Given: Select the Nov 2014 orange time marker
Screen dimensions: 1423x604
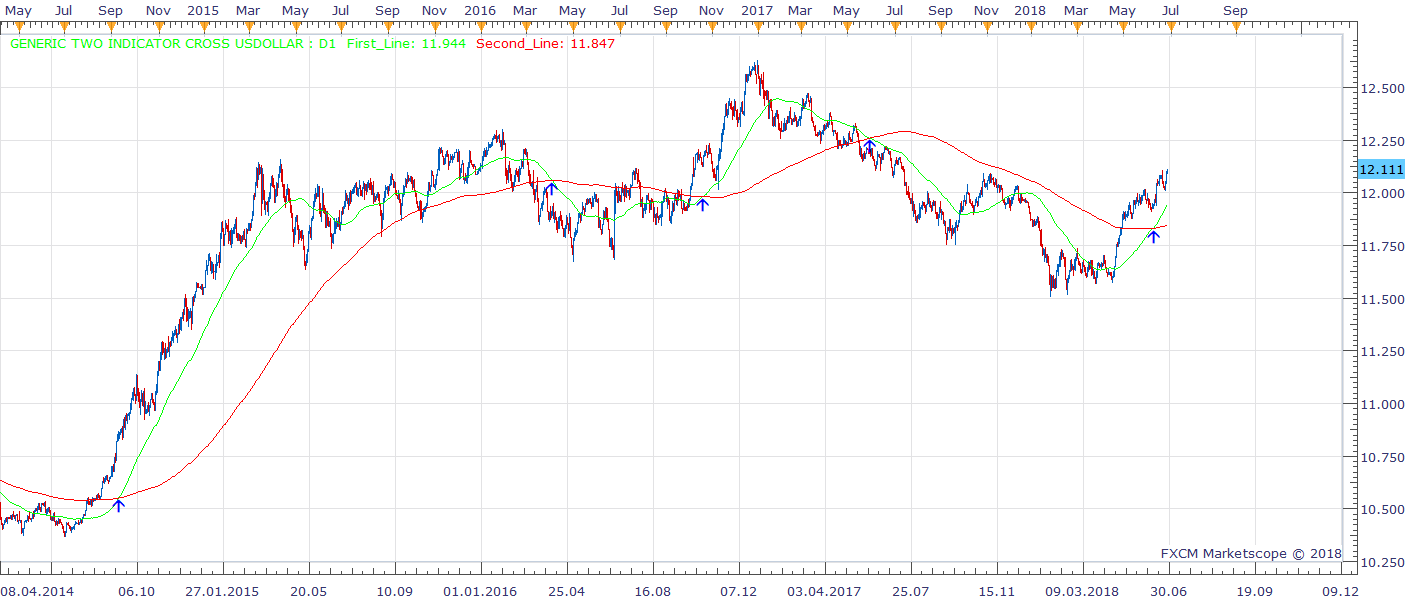Looking at the screenshot, I should pos(157,28).
